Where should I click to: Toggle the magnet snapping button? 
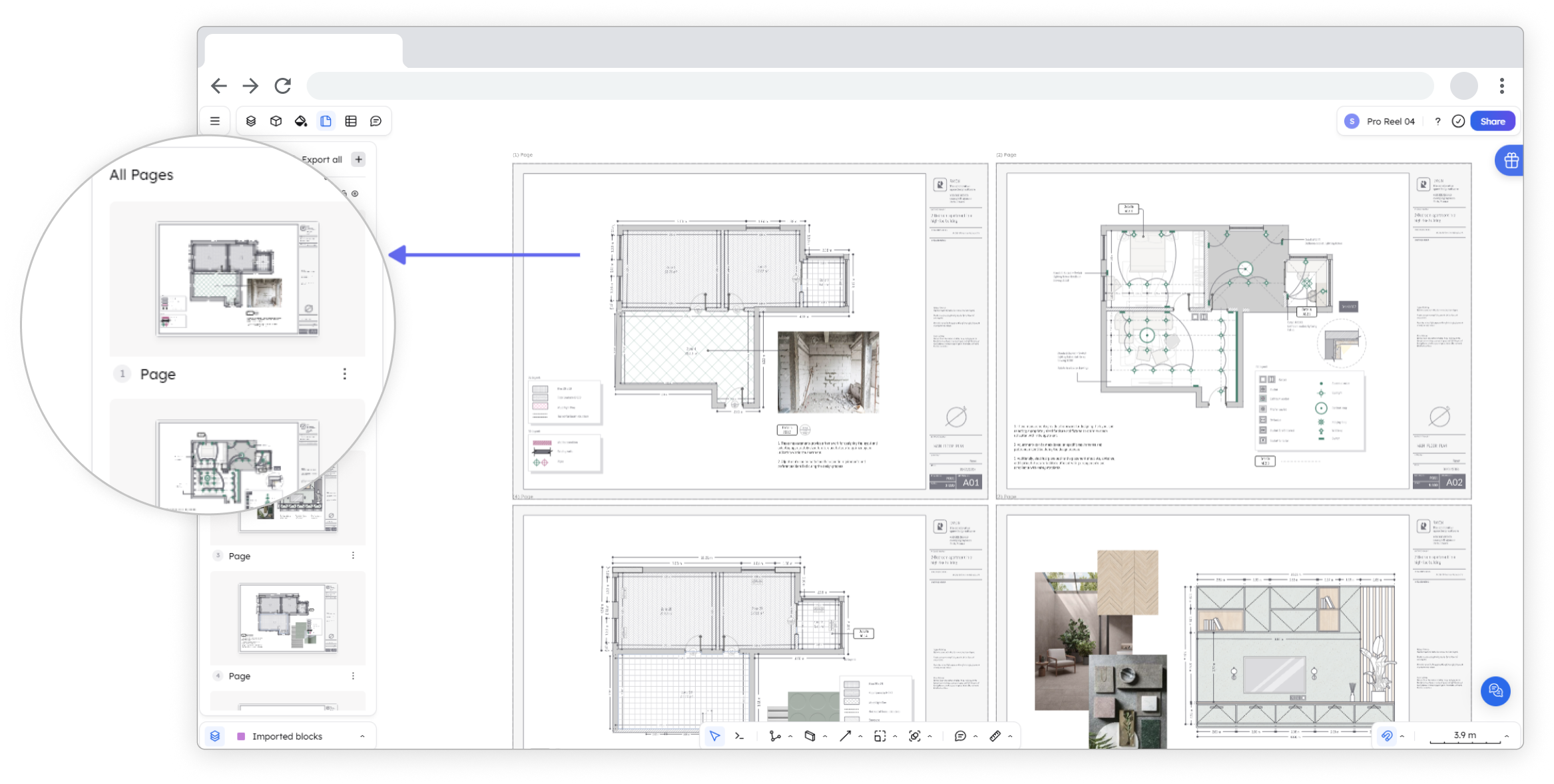(x=1387, y=736)
